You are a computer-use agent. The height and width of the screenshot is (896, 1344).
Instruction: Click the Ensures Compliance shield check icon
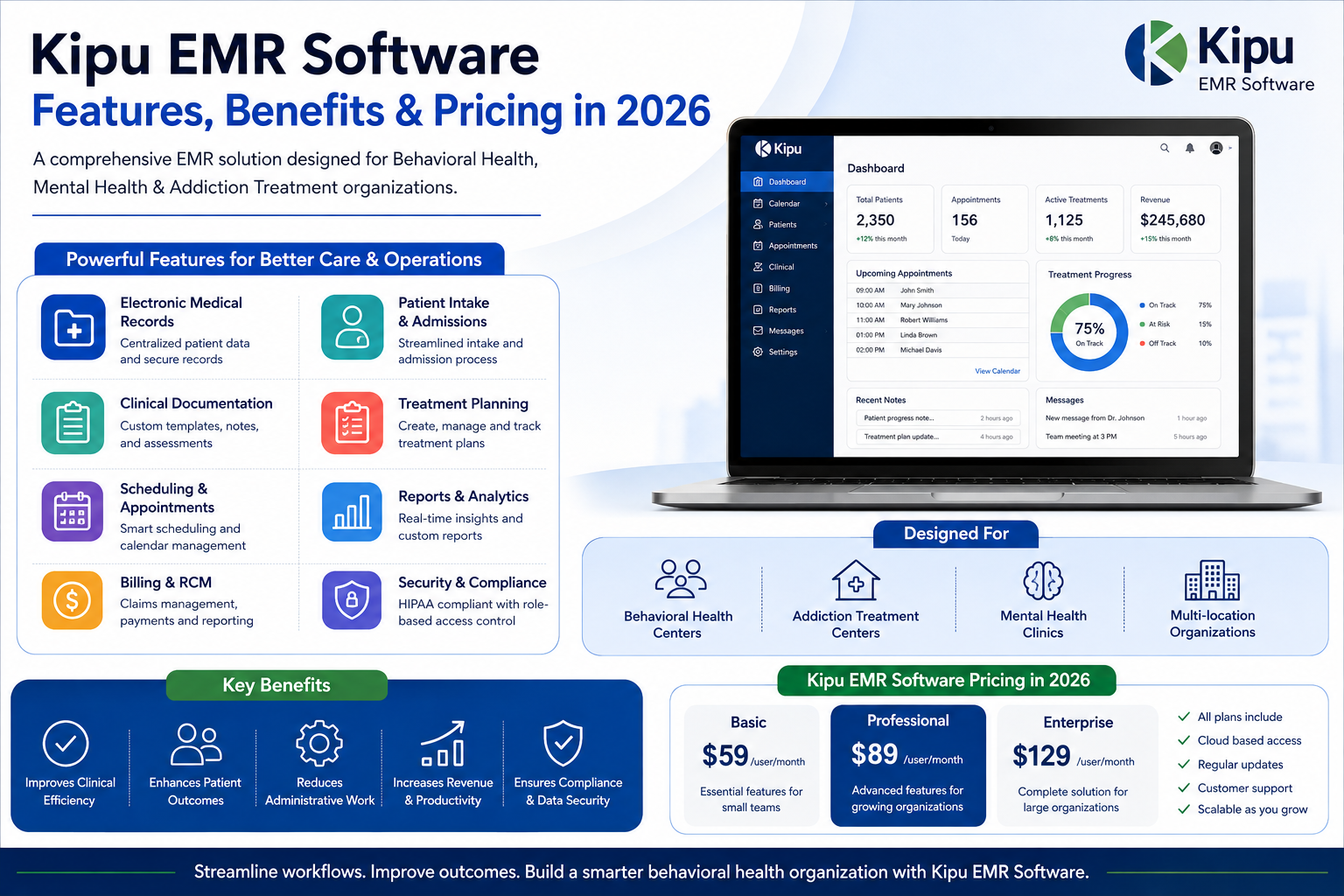click(x=563, y=744)
